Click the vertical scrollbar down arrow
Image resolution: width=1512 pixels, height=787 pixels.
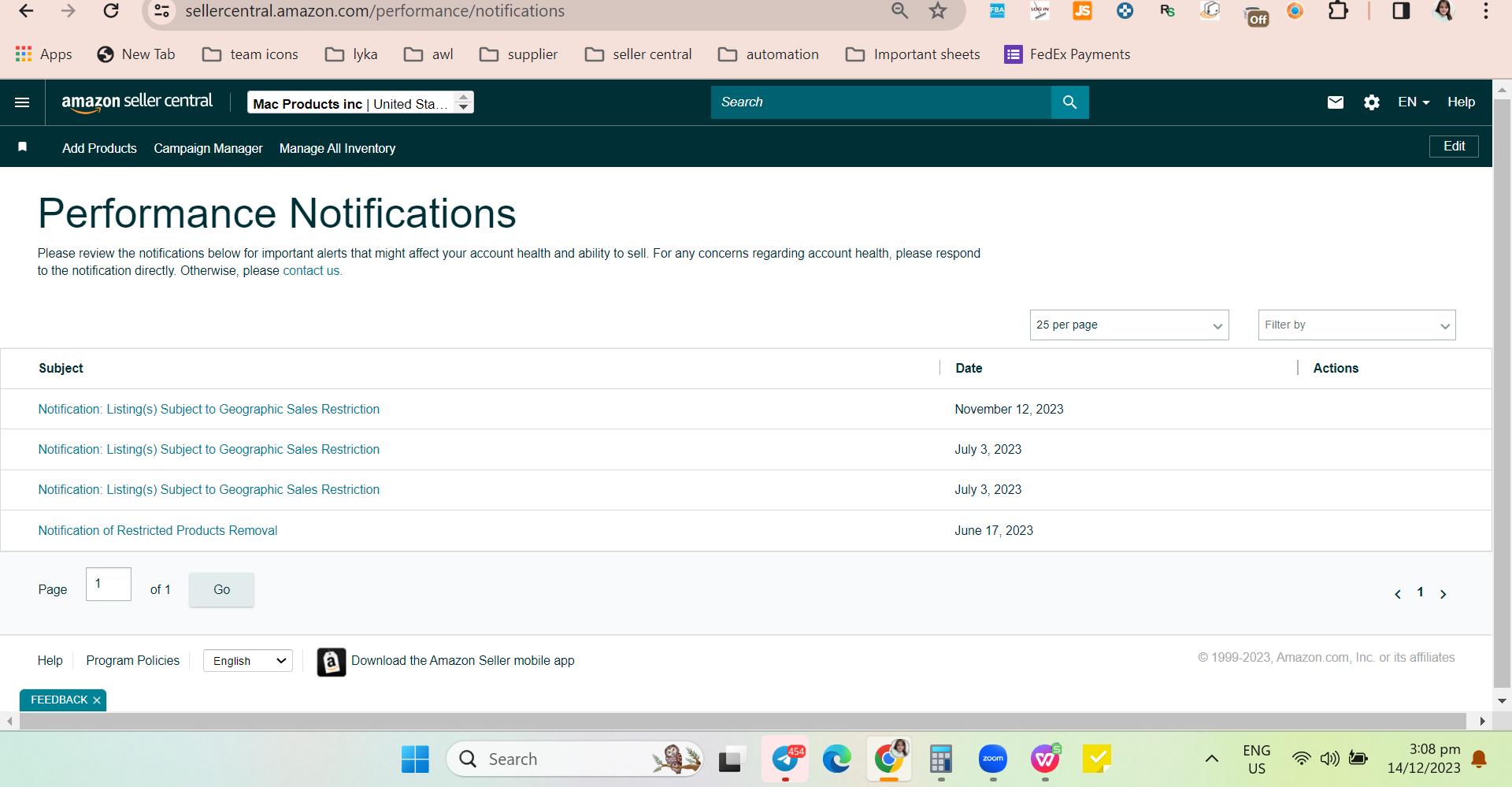[1502, 700]
